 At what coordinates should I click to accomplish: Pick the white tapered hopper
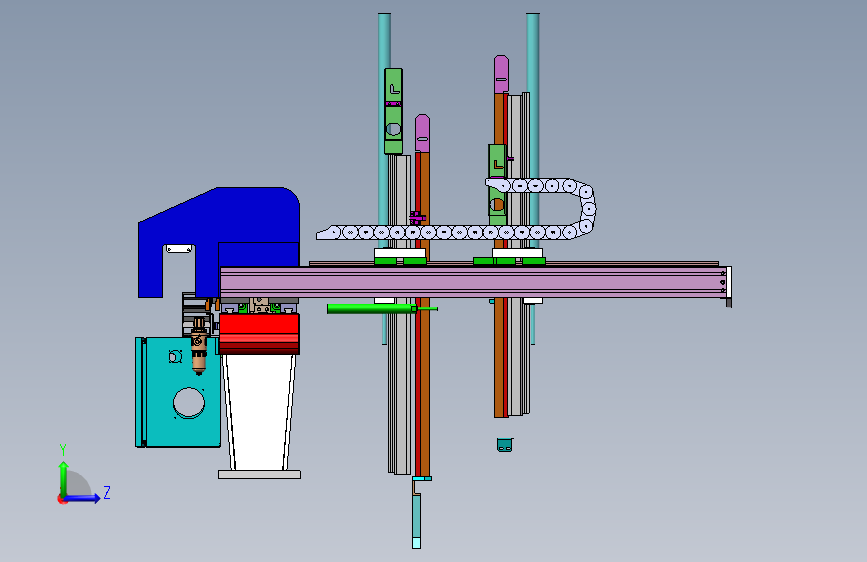coord(259,412)
